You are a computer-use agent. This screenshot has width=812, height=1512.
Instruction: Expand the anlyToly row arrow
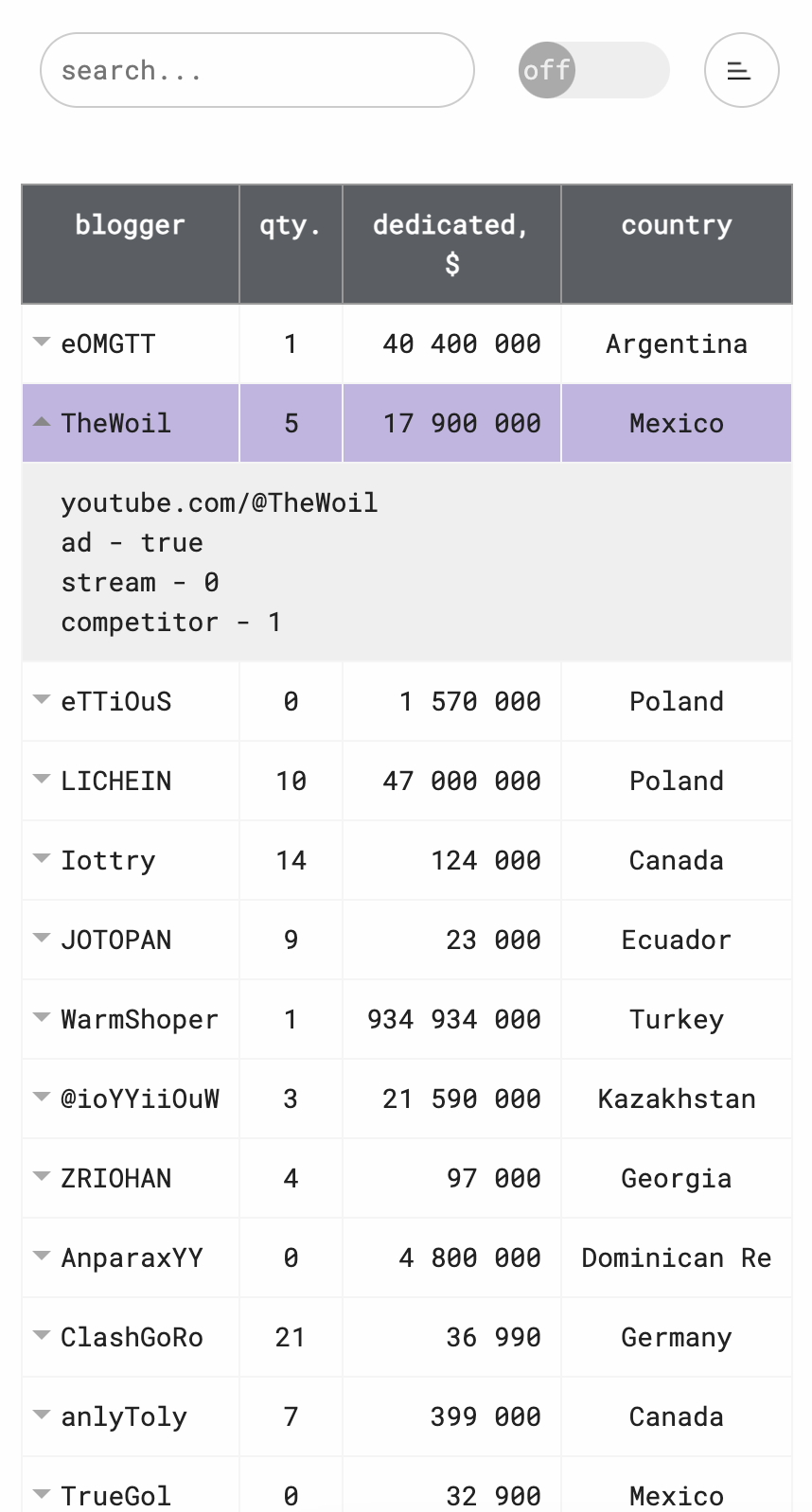click(x=41, y=1415)
